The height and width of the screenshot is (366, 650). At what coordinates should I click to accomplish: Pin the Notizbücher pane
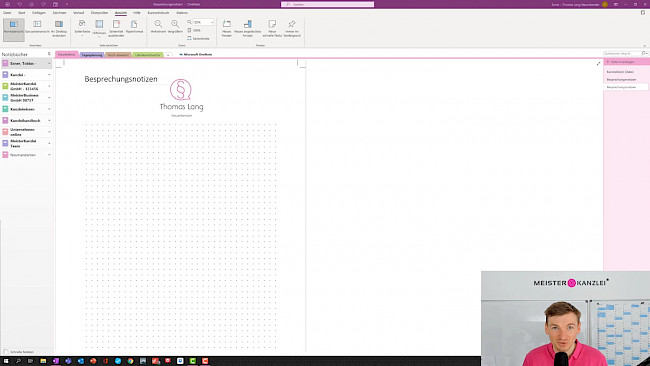(49, 54)
